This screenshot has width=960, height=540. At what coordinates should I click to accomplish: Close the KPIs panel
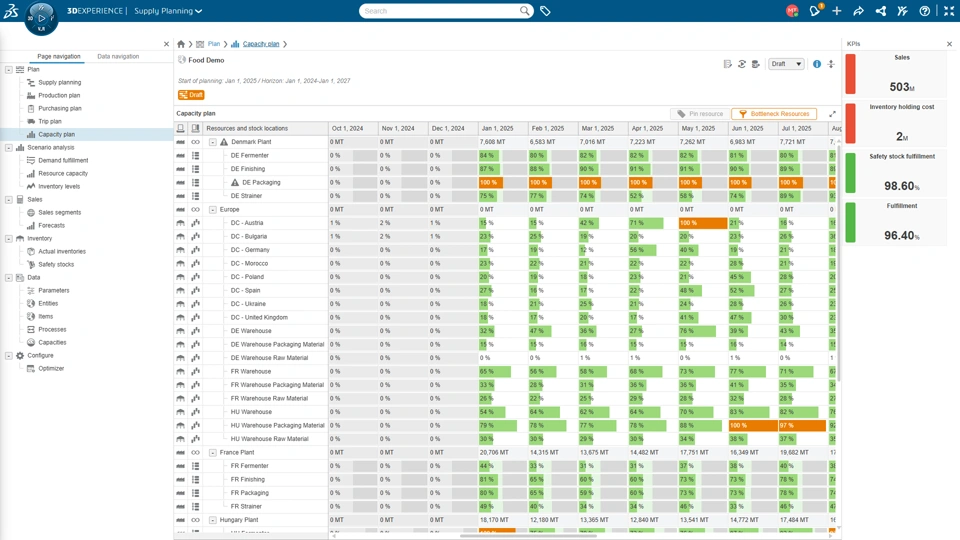click(x=950, y=44)
